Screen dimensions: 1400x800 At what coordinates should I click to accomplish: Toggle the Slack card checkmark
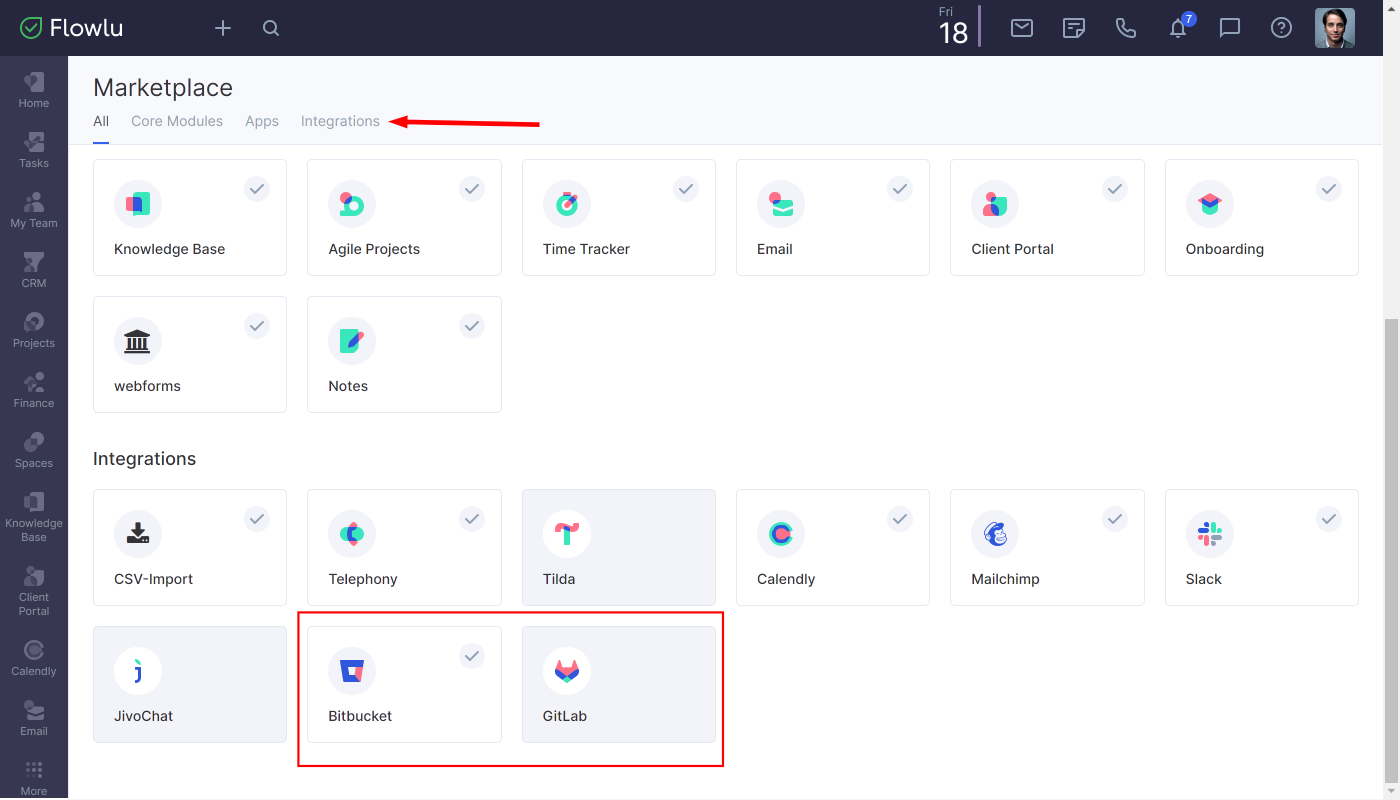pyautogui.click(x=1329, y=518)
